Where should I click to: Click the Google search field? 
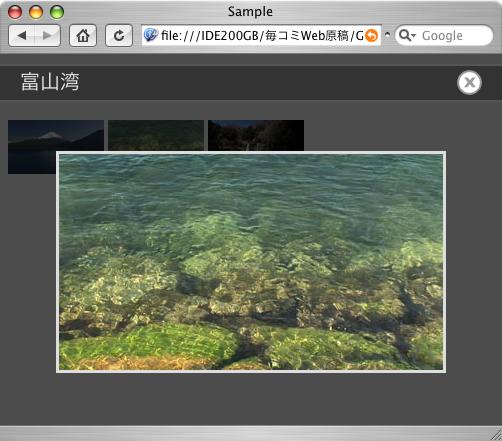click(x=444, y=35)
